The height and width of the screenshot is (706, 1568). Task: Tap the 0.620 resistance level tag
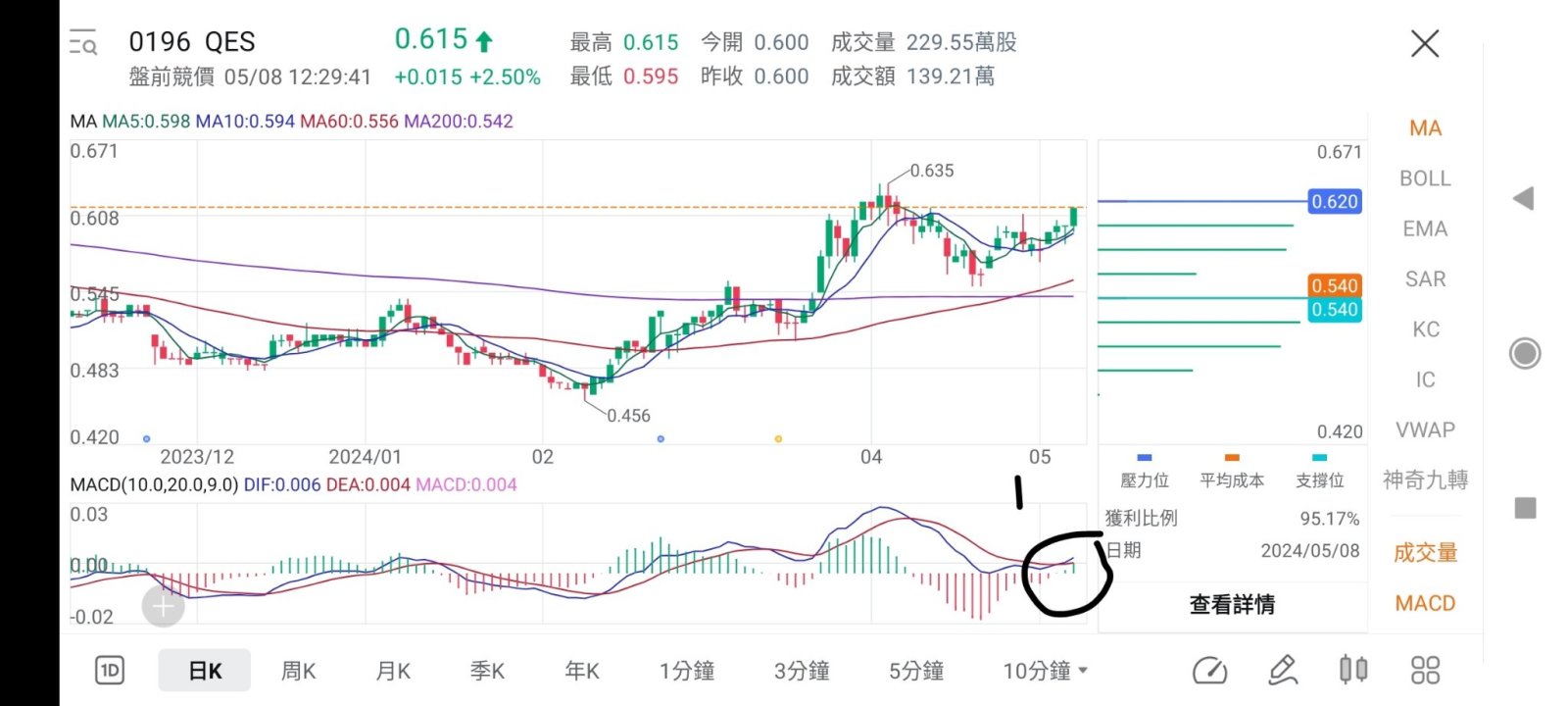[x=1335, y=202]
